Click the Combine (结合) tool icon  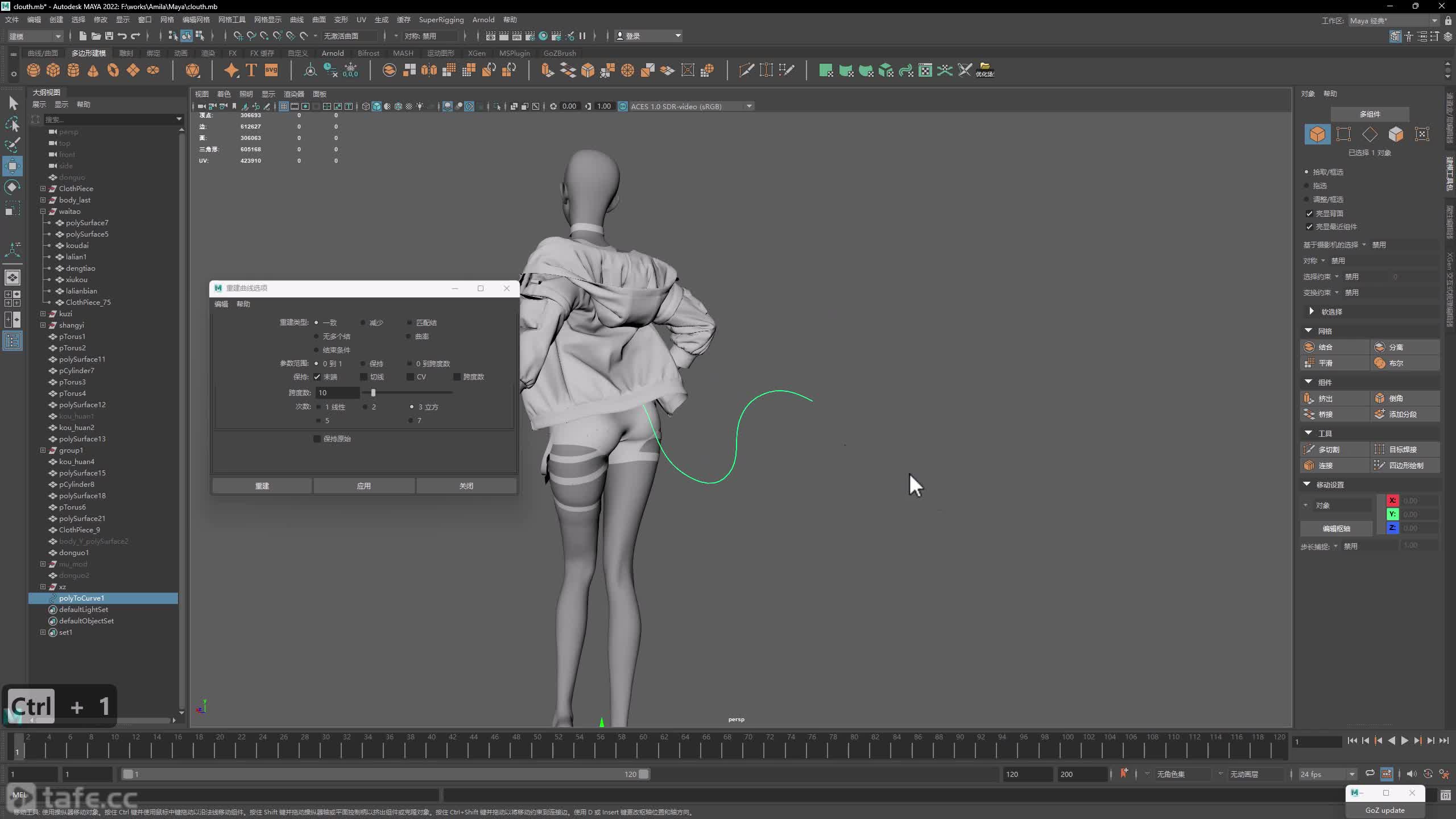coord(1309,347)
